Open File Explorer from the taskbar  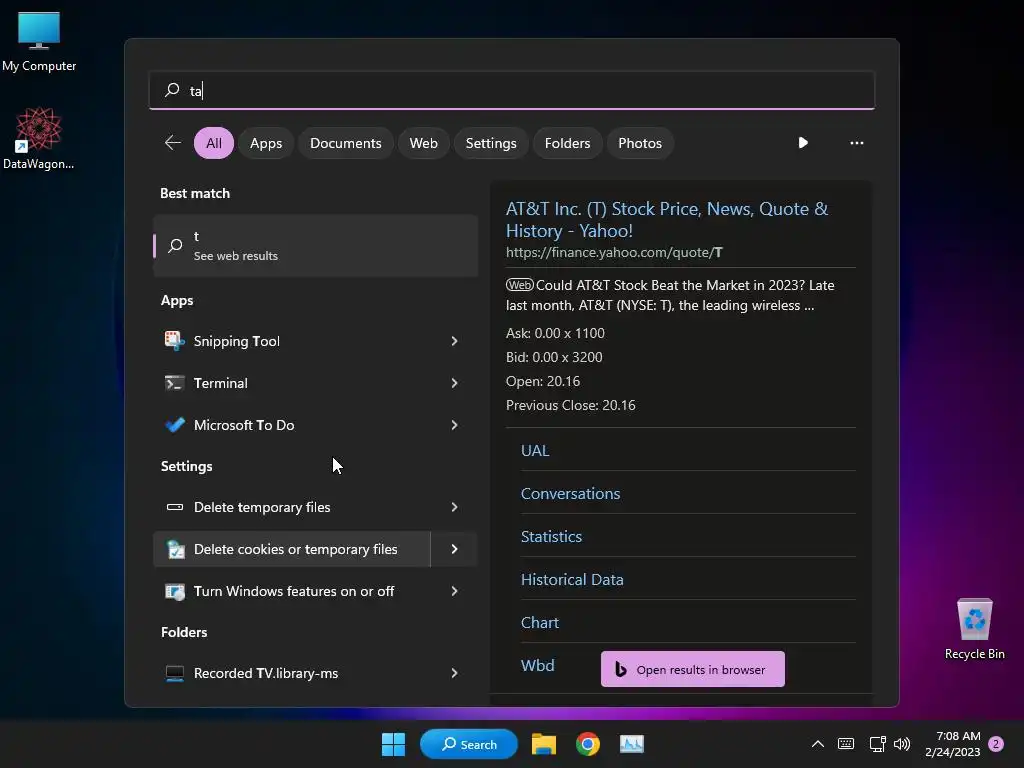coord(543,744)
